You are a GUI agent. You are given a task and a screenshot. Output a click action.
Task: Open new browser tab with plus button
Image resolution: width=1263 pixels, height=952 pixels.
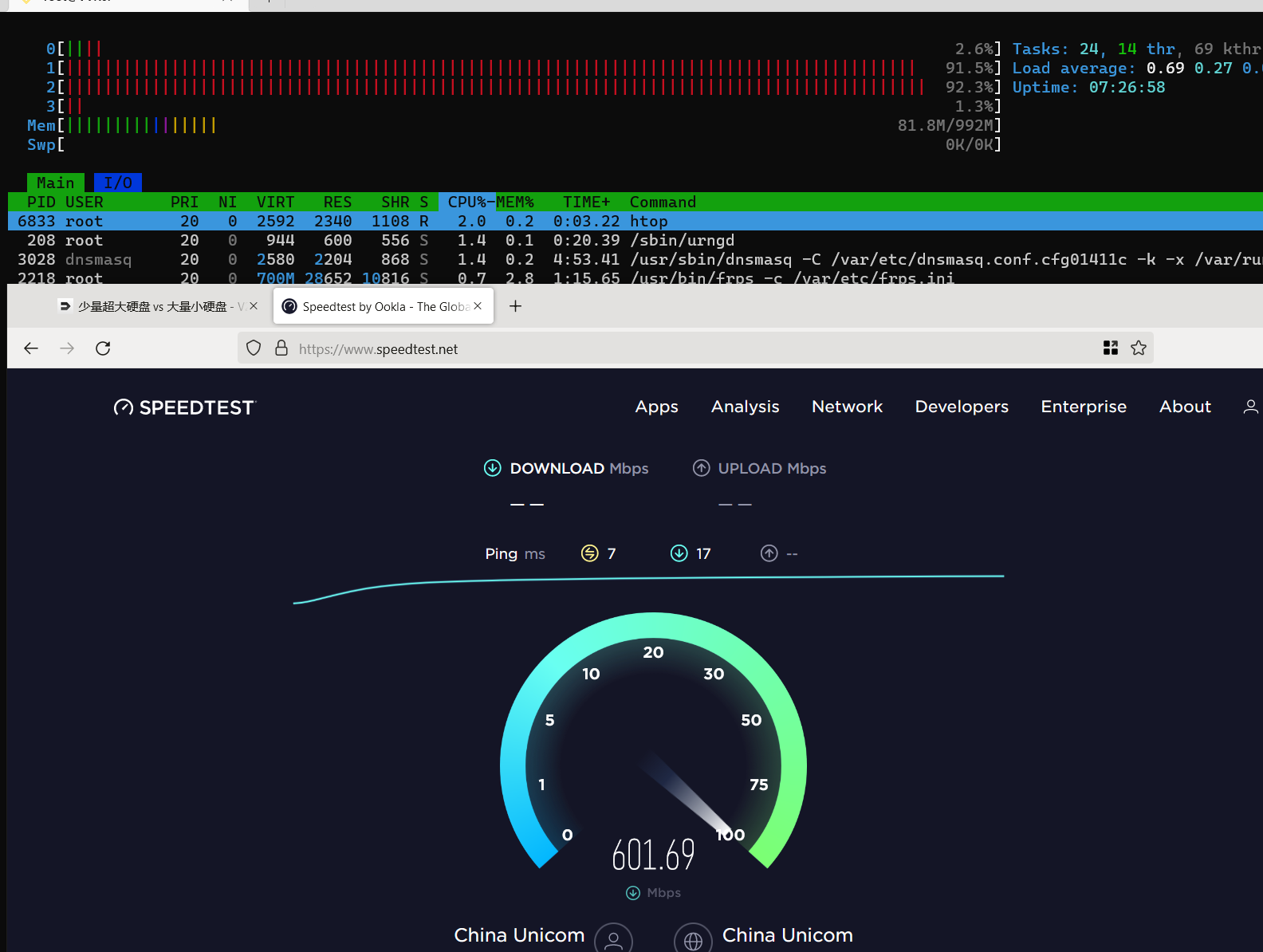coord(515,306)
